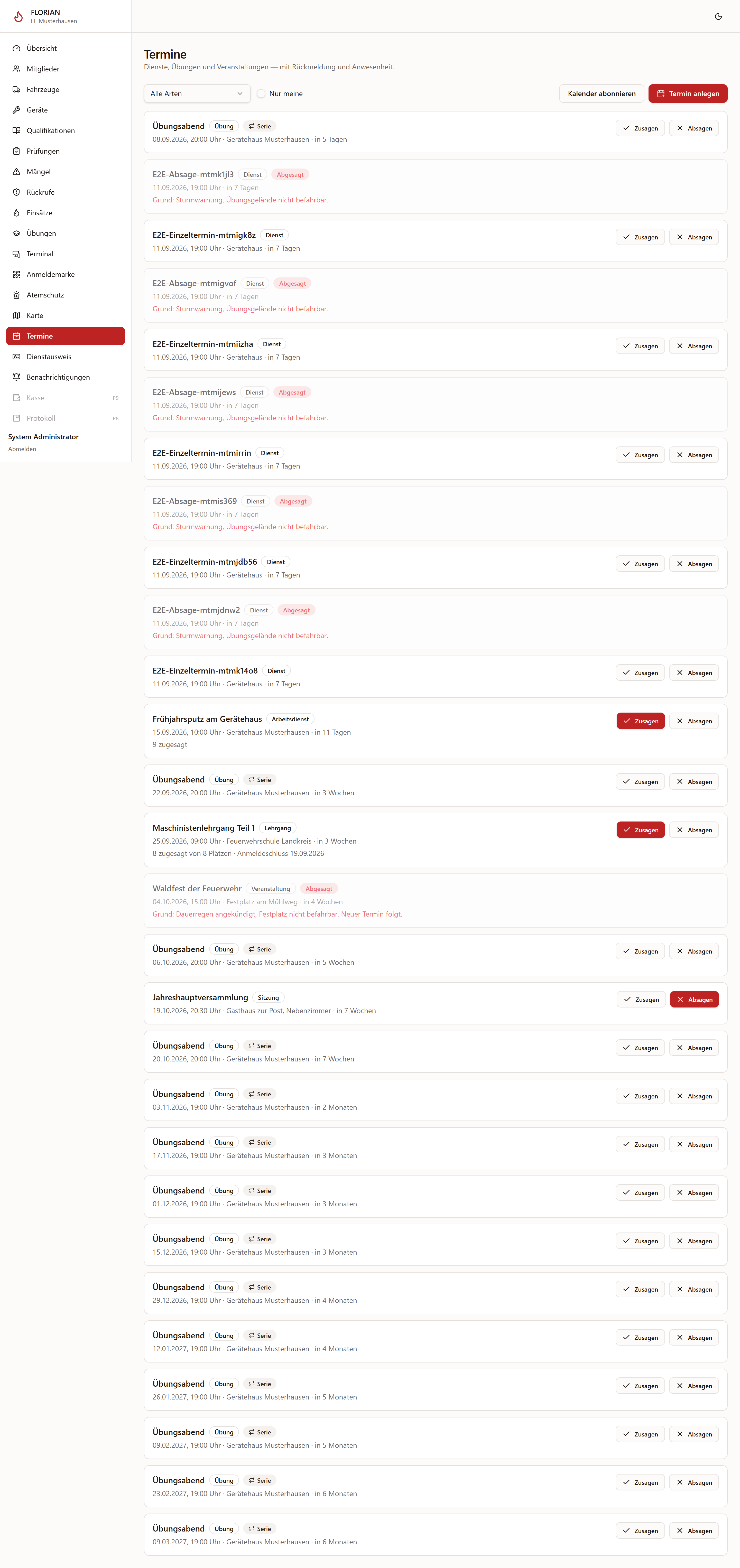Viewport: 740px width, 1568px height.
Task: Open Anmeldemarke QR code icon
Action: tap(16, 275)
